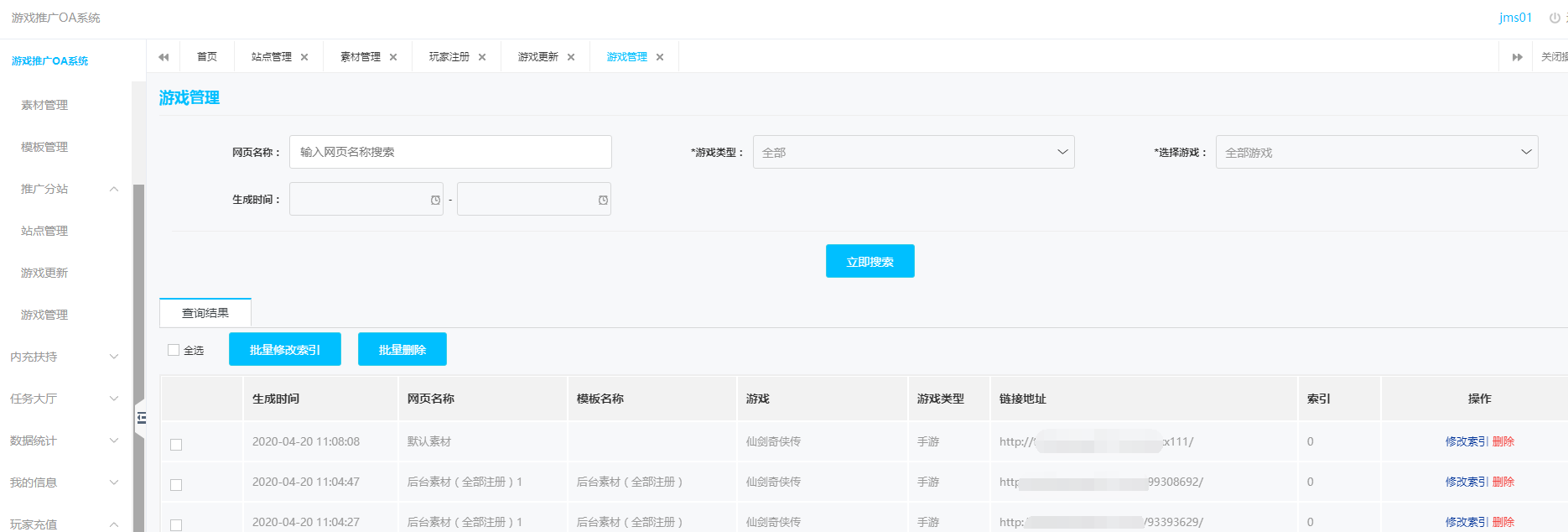Open the 选择游戏 dropdown

(x=1376, y=153)
